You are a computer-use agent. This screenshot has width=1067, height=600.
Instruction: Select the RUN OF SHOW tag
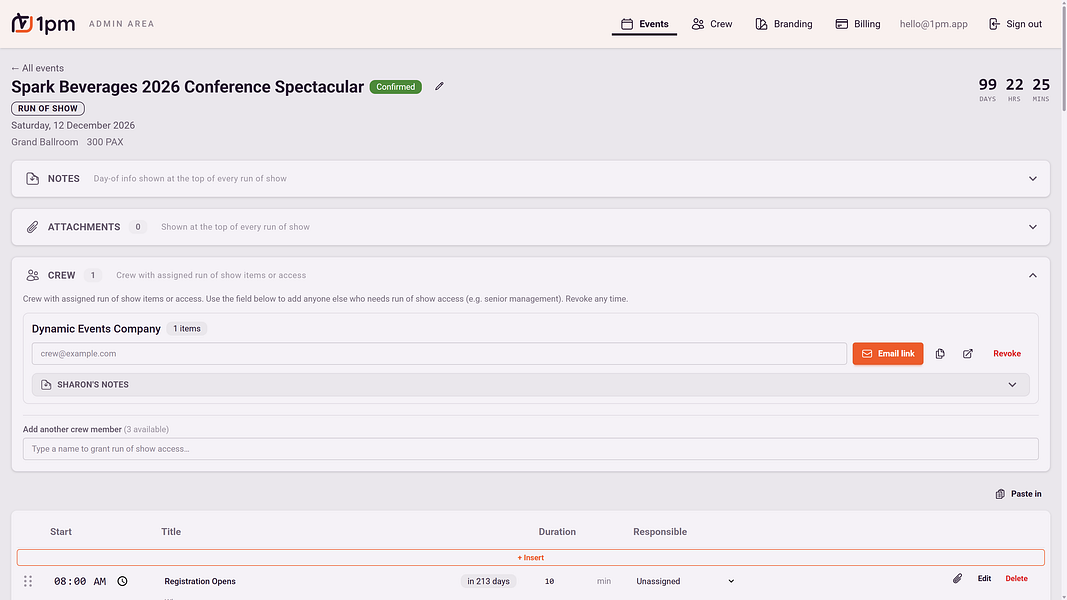48,108
